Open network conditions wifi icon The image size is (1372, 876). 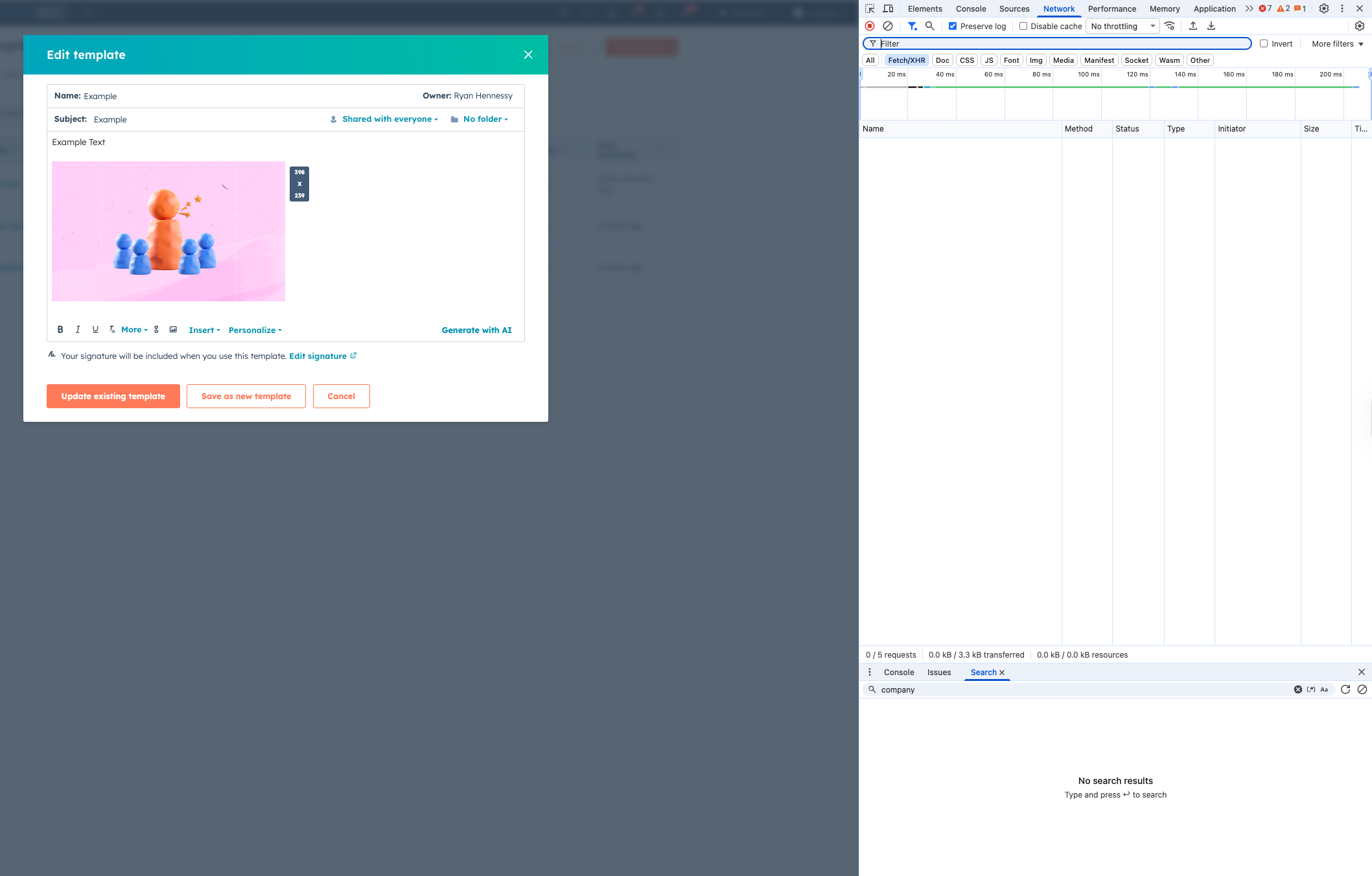(1170, 26)
